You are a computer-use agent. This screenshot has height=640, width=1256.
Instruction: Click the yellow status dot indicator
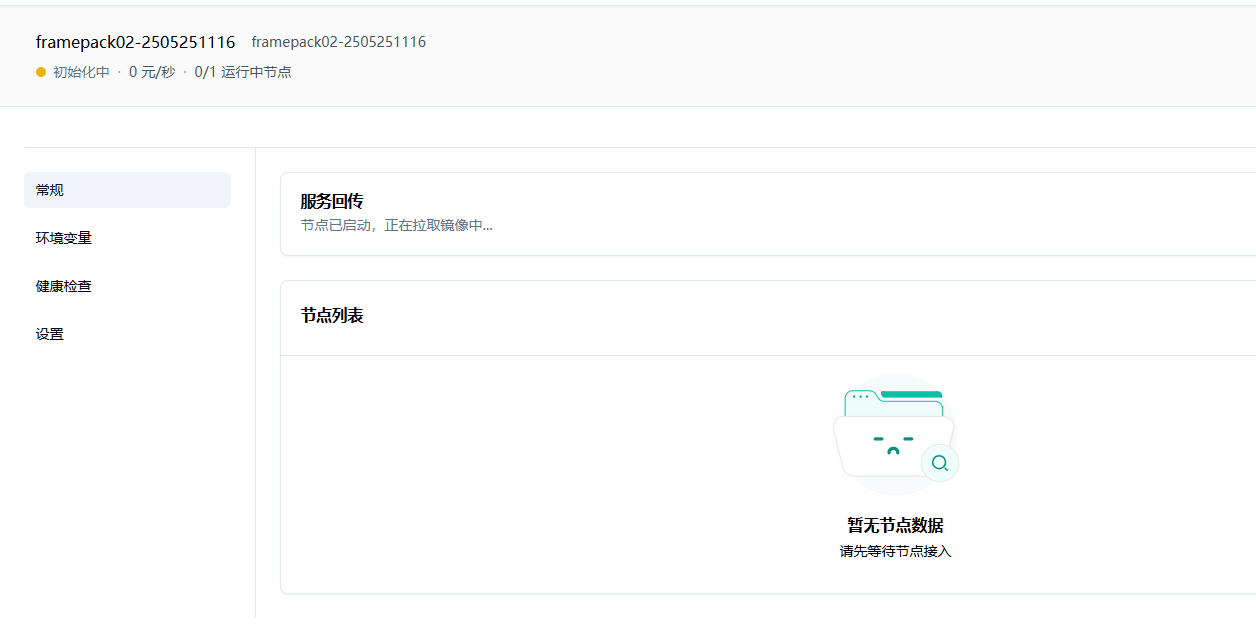pyautogui.click(x=41, y=72)
